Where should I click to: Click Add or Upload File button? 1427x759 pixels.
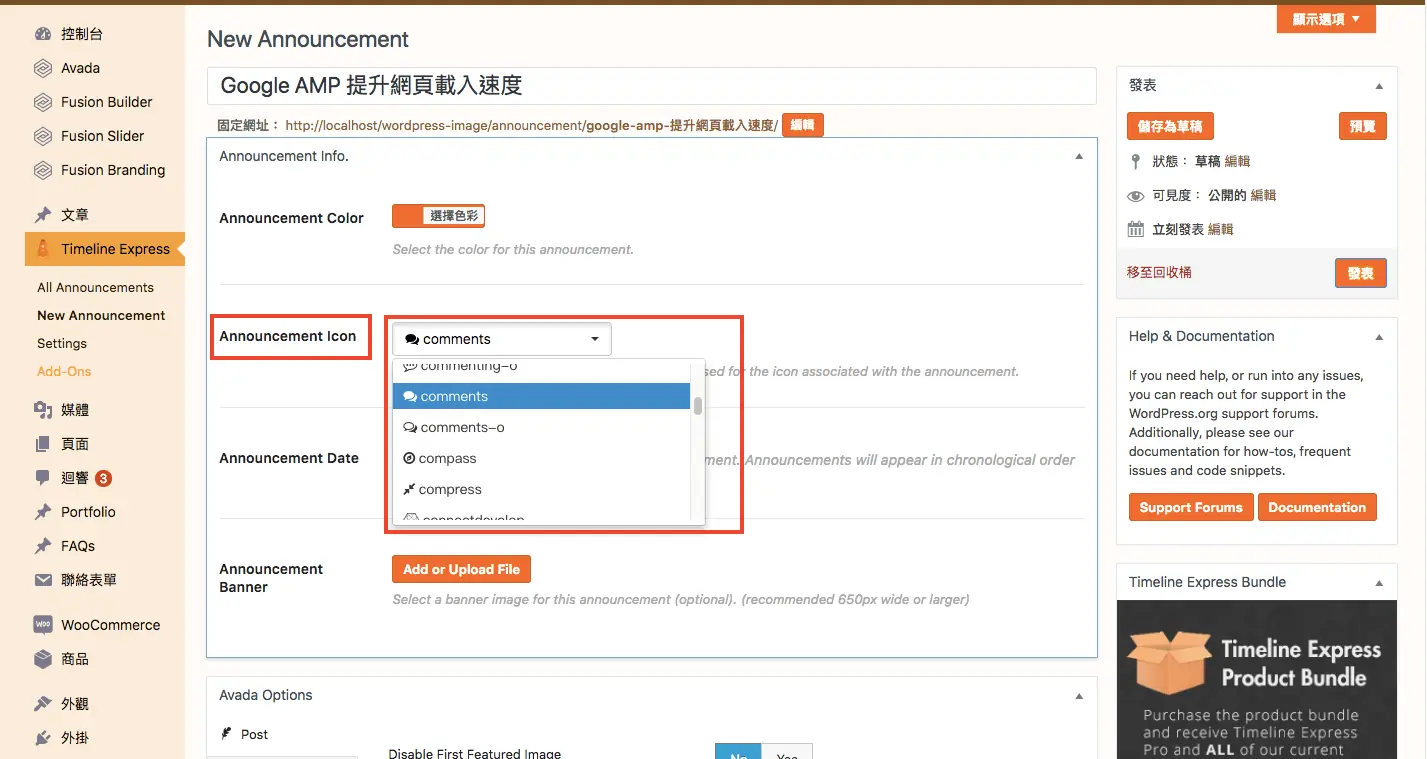tap(461, 569)
